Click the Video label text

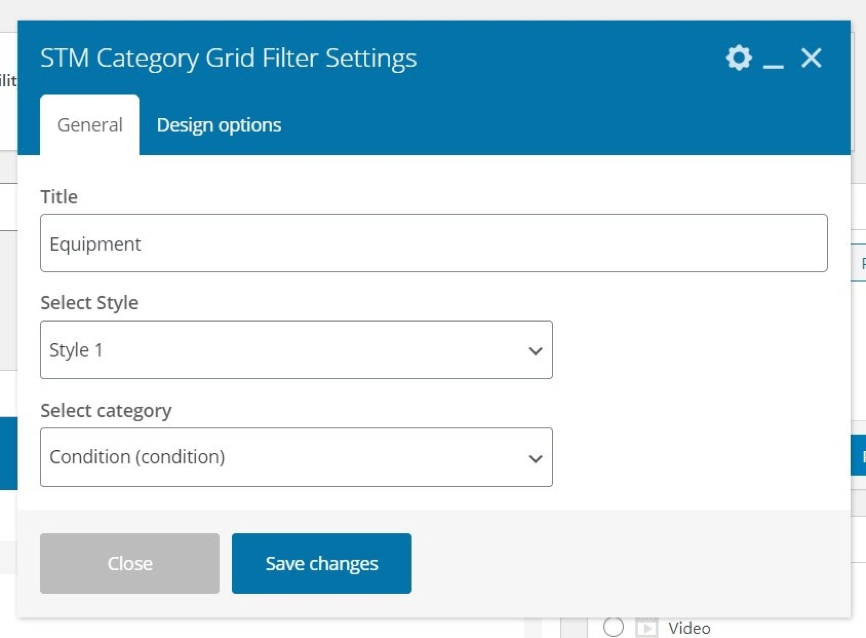tap(689, 628)
